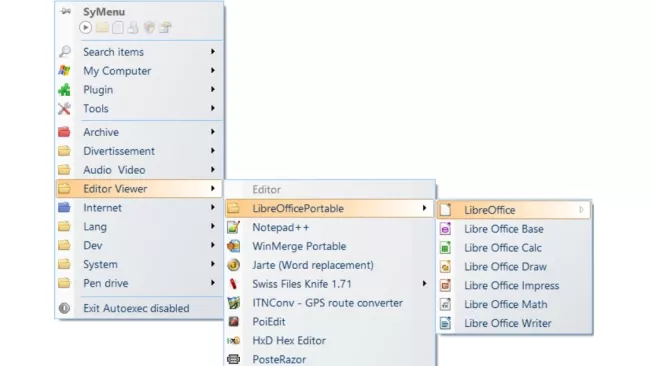The width and height of the screenshot is (650, 366).
Task: Expand the Pen drive submenu arrow
Action: 213,283
